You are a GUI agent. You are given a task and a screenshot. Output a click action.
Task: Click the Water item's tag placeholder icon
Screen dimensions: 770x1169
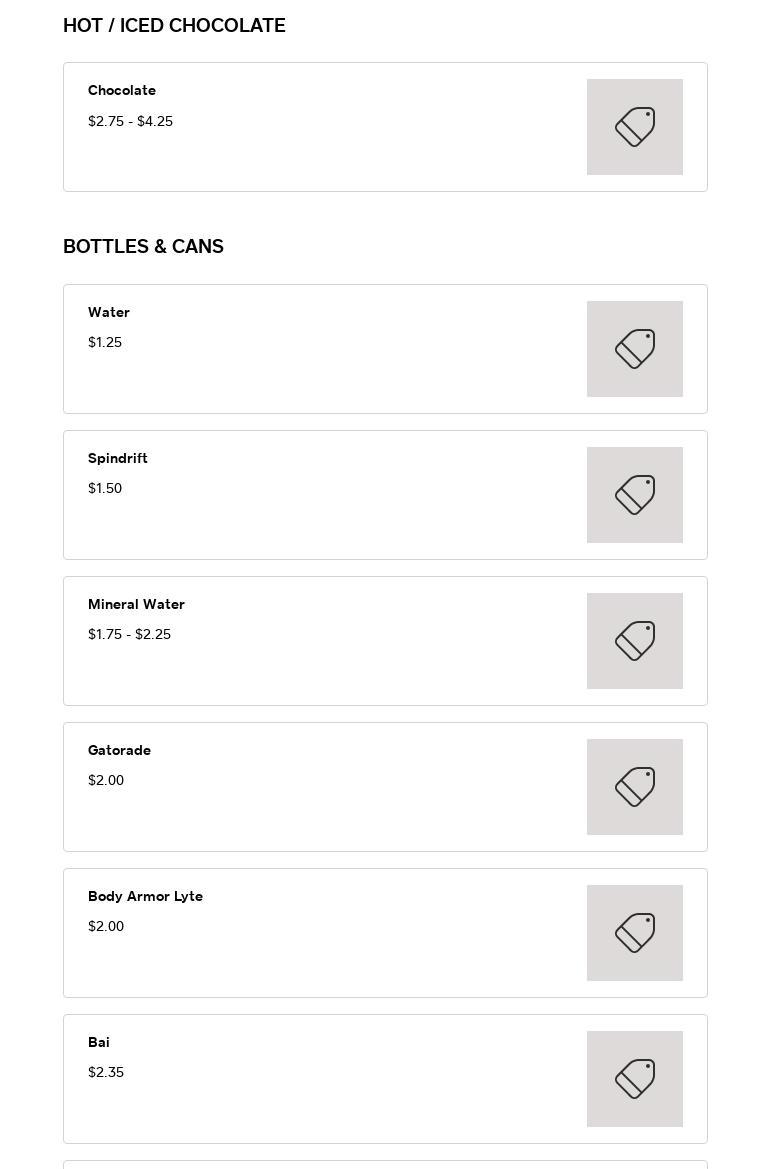point(635,349)
